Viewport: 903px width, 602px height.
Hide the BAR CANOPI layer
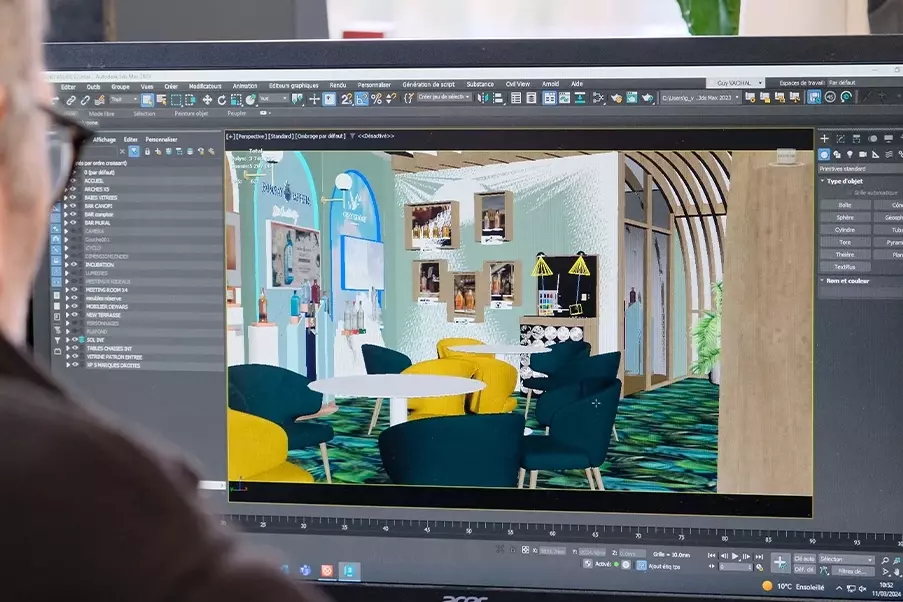tap(73, 206)
